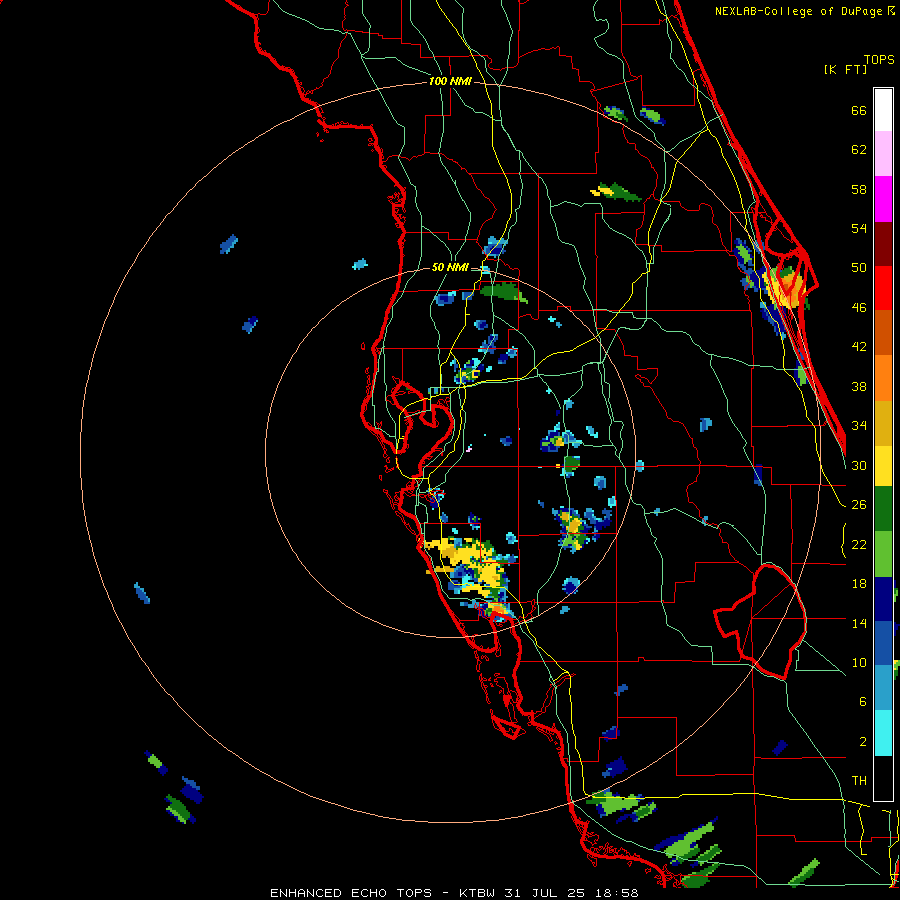Click the dark red legend swatch
The image size is (900, 900).
[883, 244]
